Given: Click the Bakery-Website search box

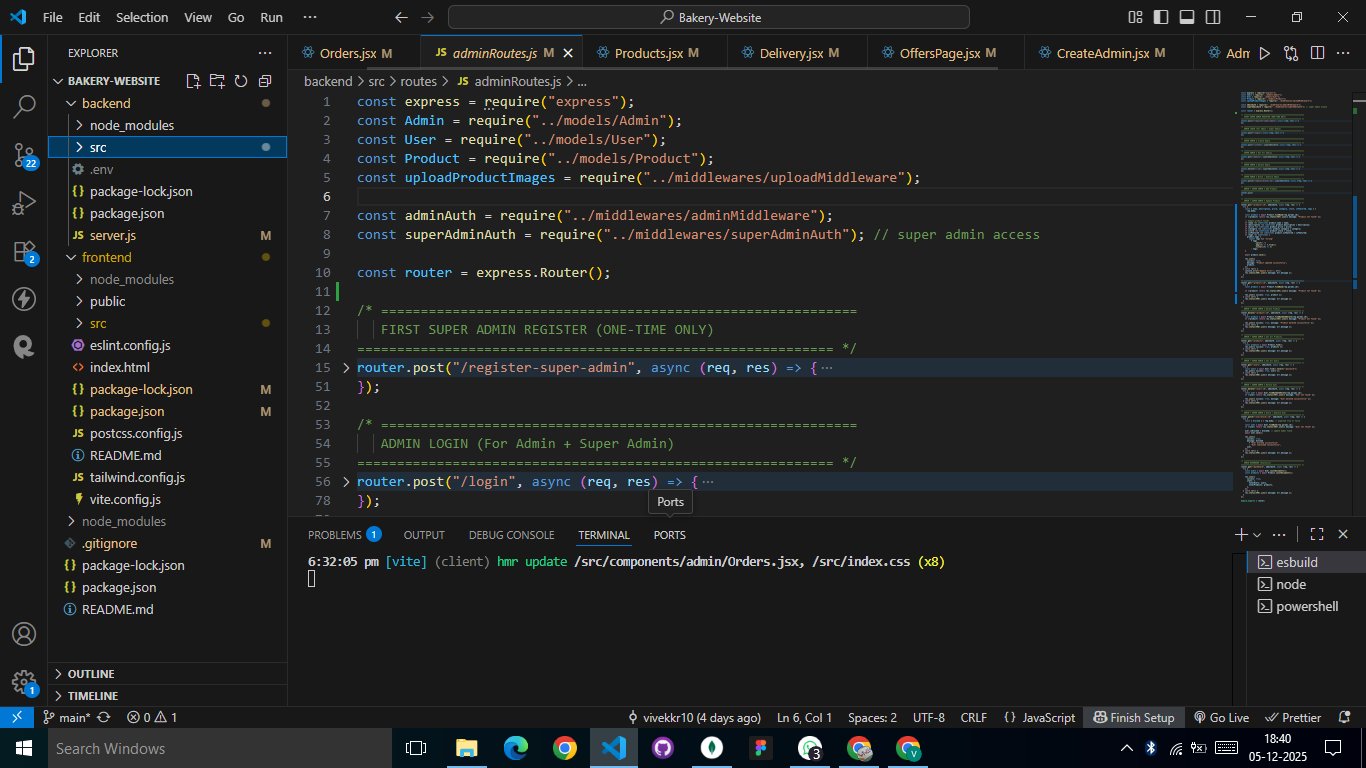Looking at the screenshot, I should (708, 18).
